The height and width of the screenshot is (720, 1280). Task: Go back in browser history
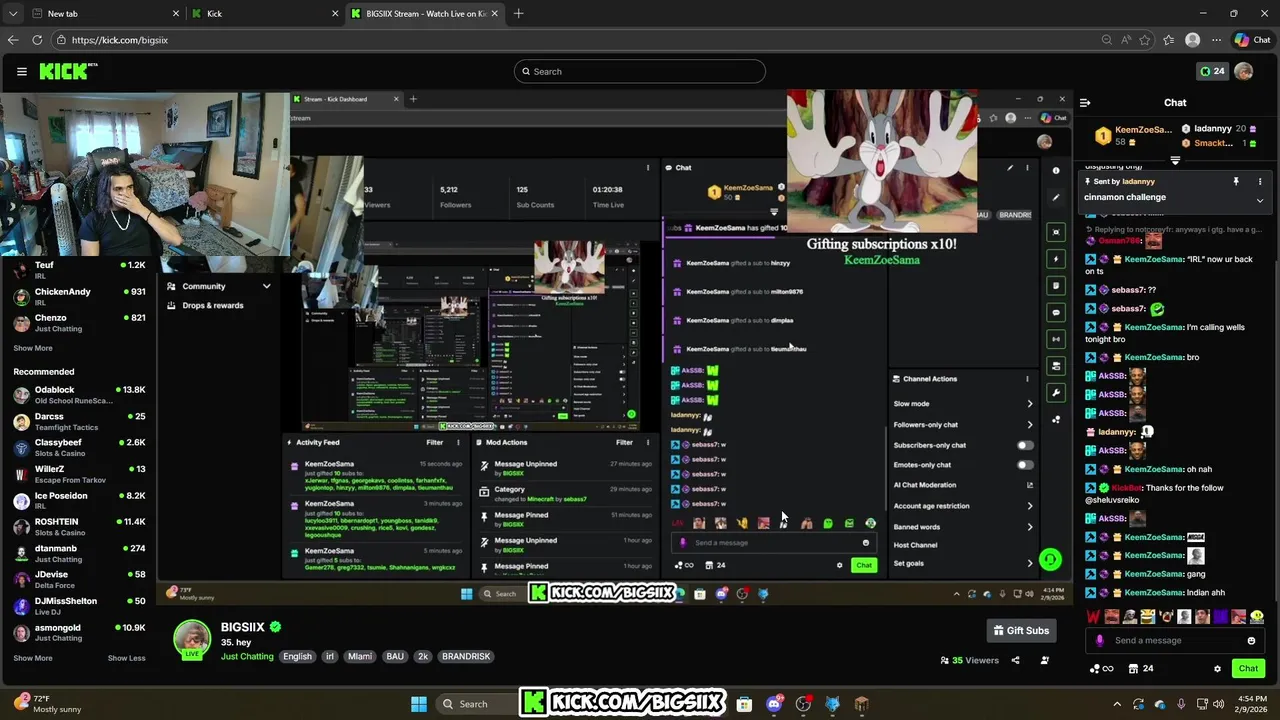12,40
